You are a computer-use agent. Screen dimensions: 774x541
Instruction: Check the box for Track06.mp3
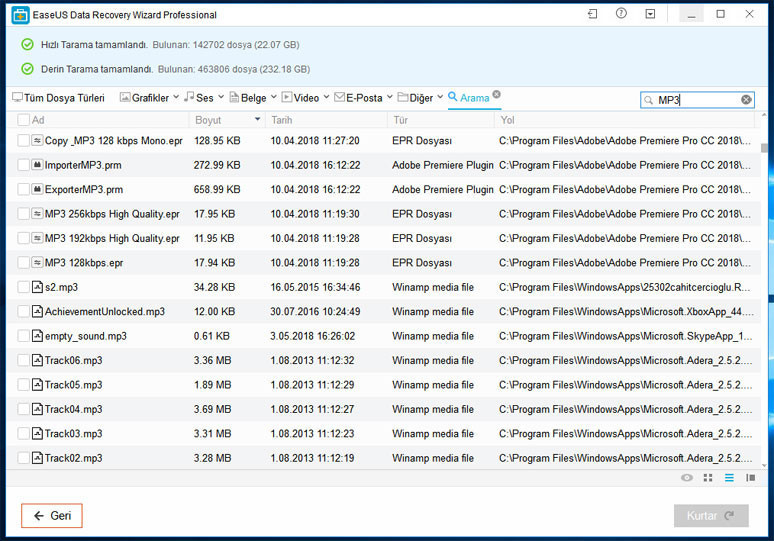click(x=23, y=360)
